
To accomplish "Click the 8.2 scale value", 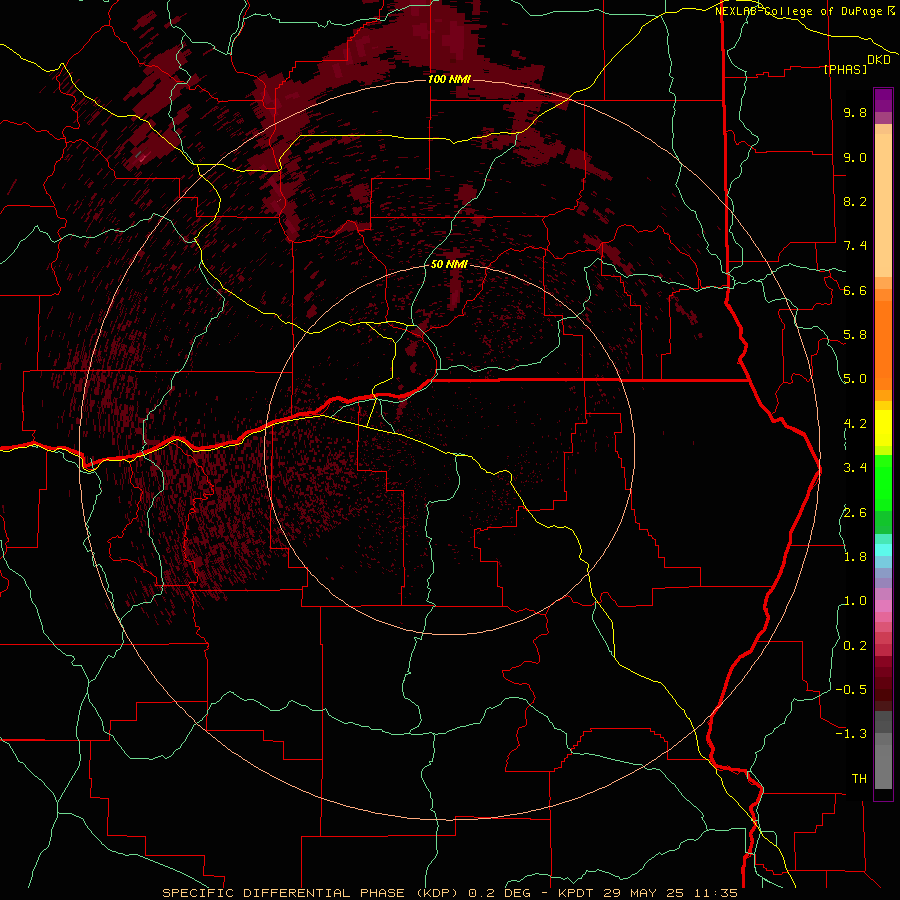I will (x=855, y=201).
